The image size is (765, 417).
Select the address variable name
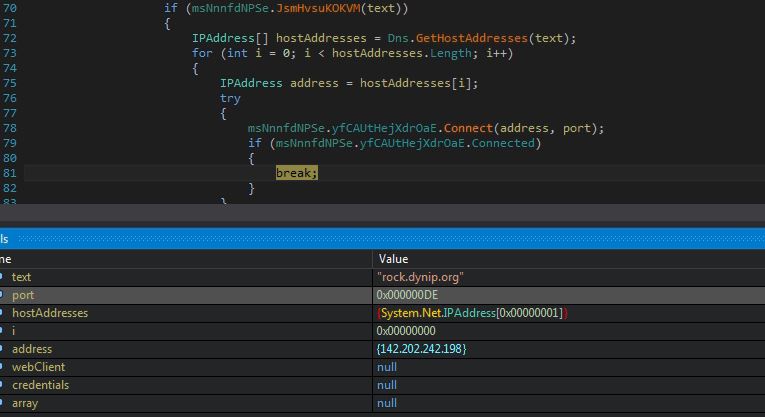coord(32,349)
